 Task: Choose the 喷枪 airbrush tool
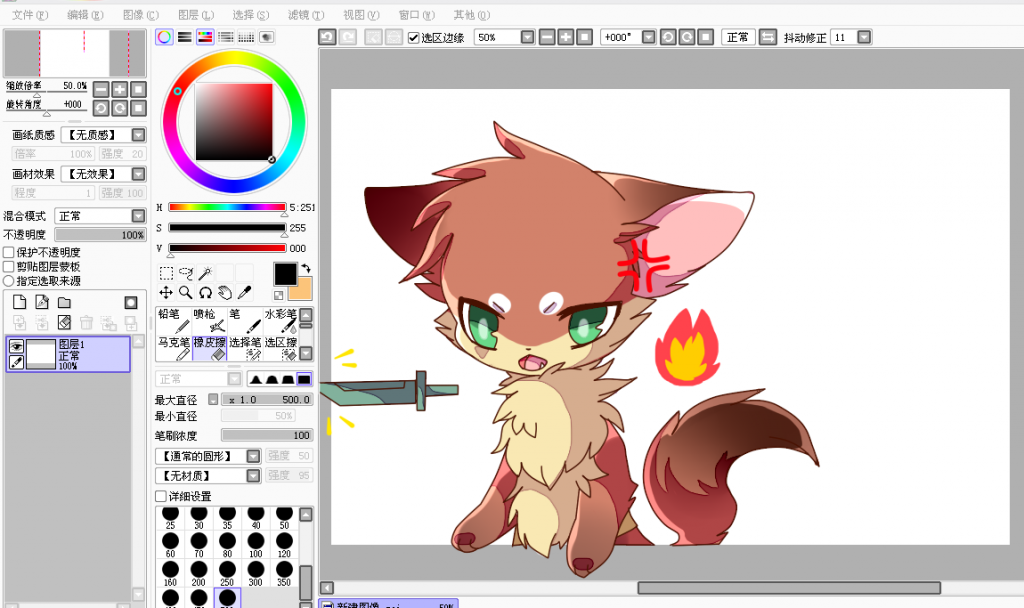[x=209, y=321]
